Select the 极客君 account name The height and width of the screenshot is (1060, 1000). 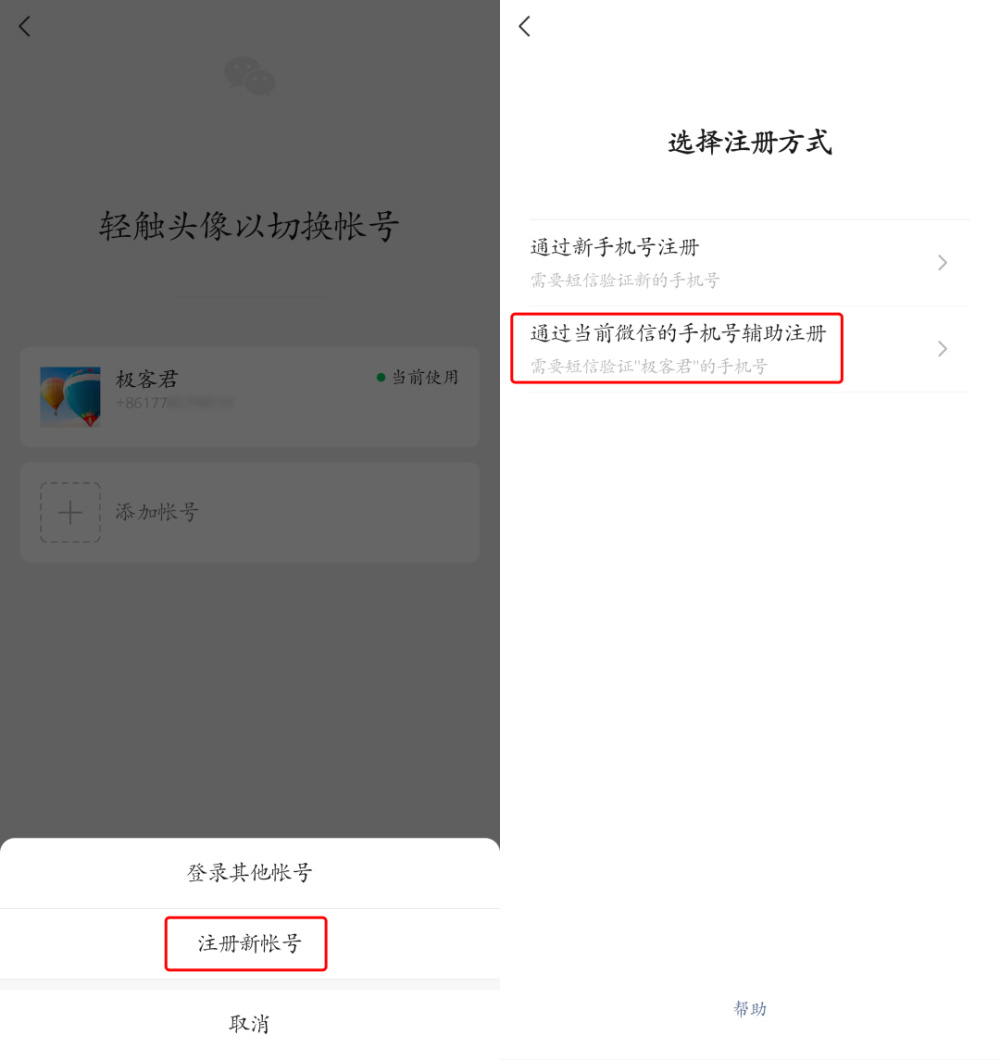pyautogui.click(x=147, y=379)
